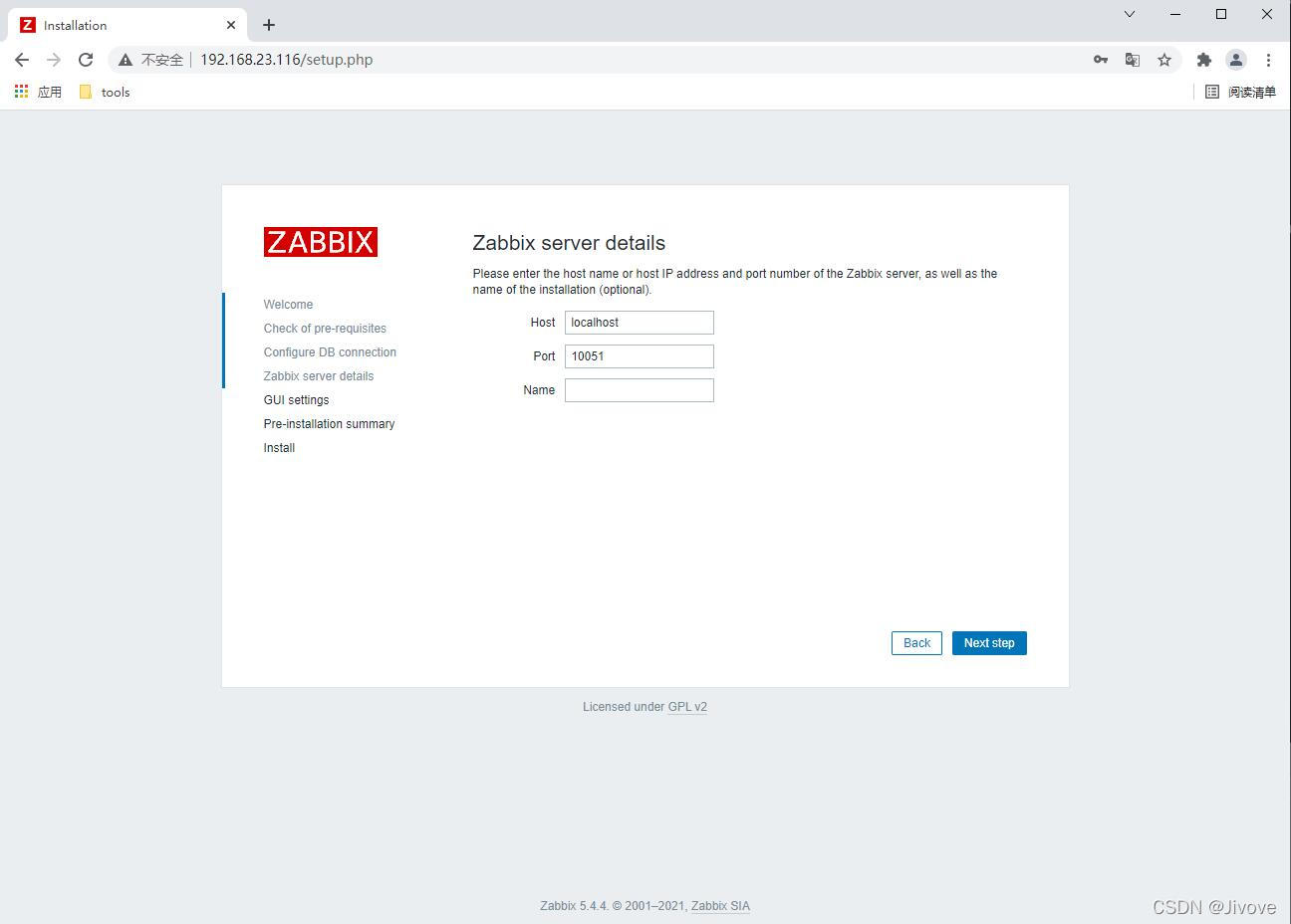Click the translate page icon
The height and width of the screenshot is (924, 1291).
coord(1133,60)
